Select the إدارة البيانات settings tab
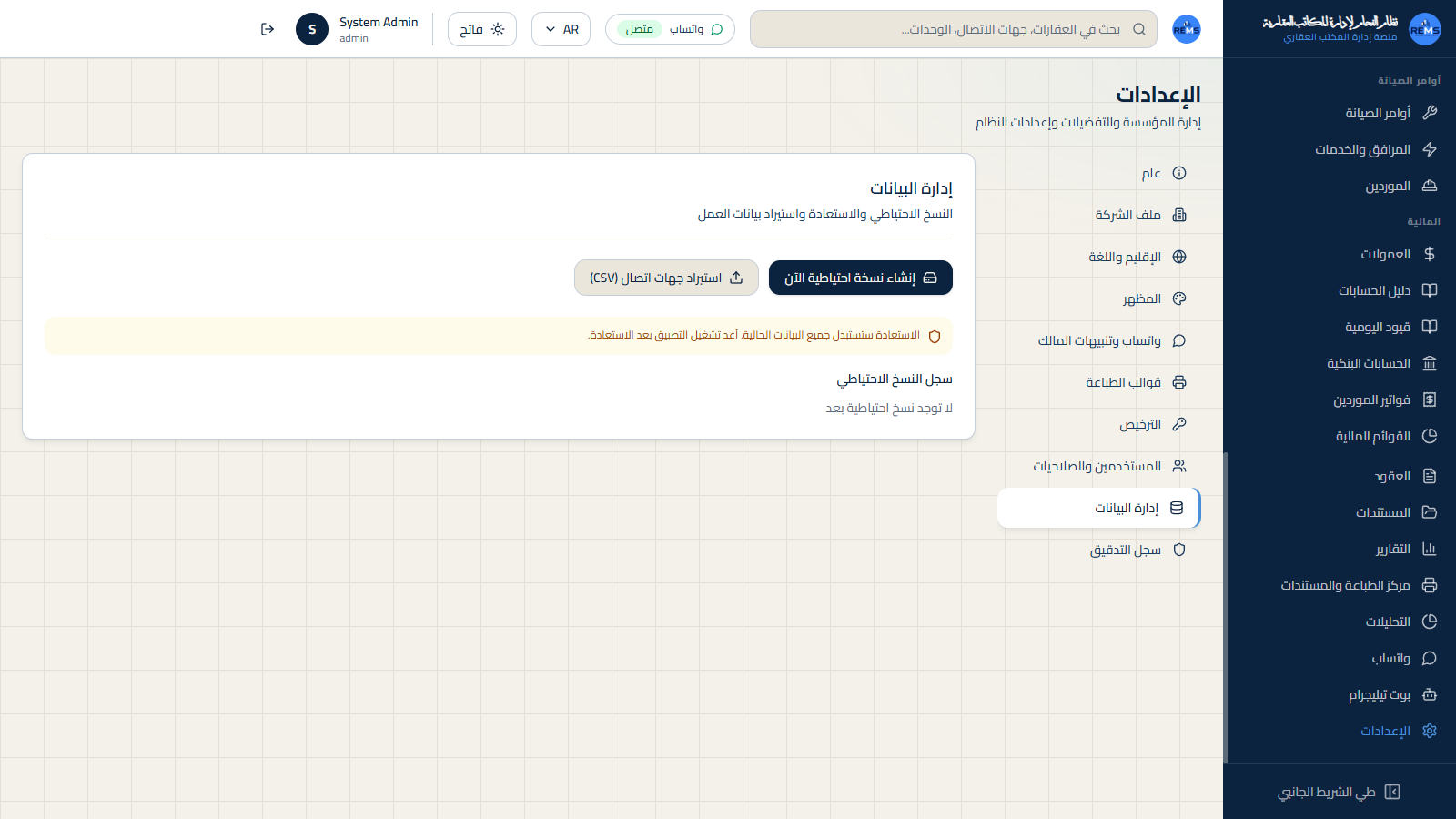Image resolution: width=1456 pixels, height=819 pixels. click(x=1099, y=508)
